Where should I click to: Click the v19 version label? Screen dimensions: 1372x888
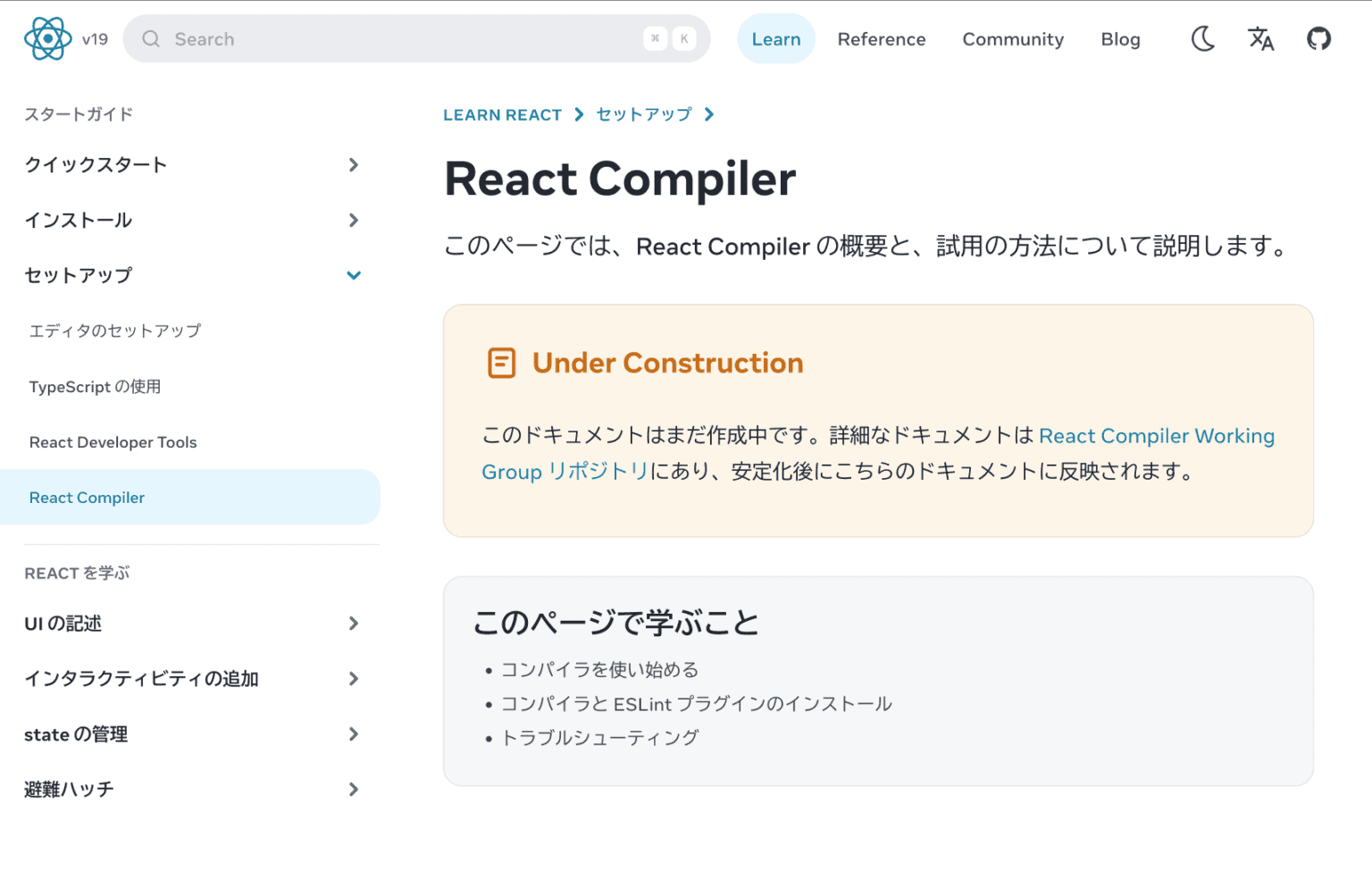(94, 38)
